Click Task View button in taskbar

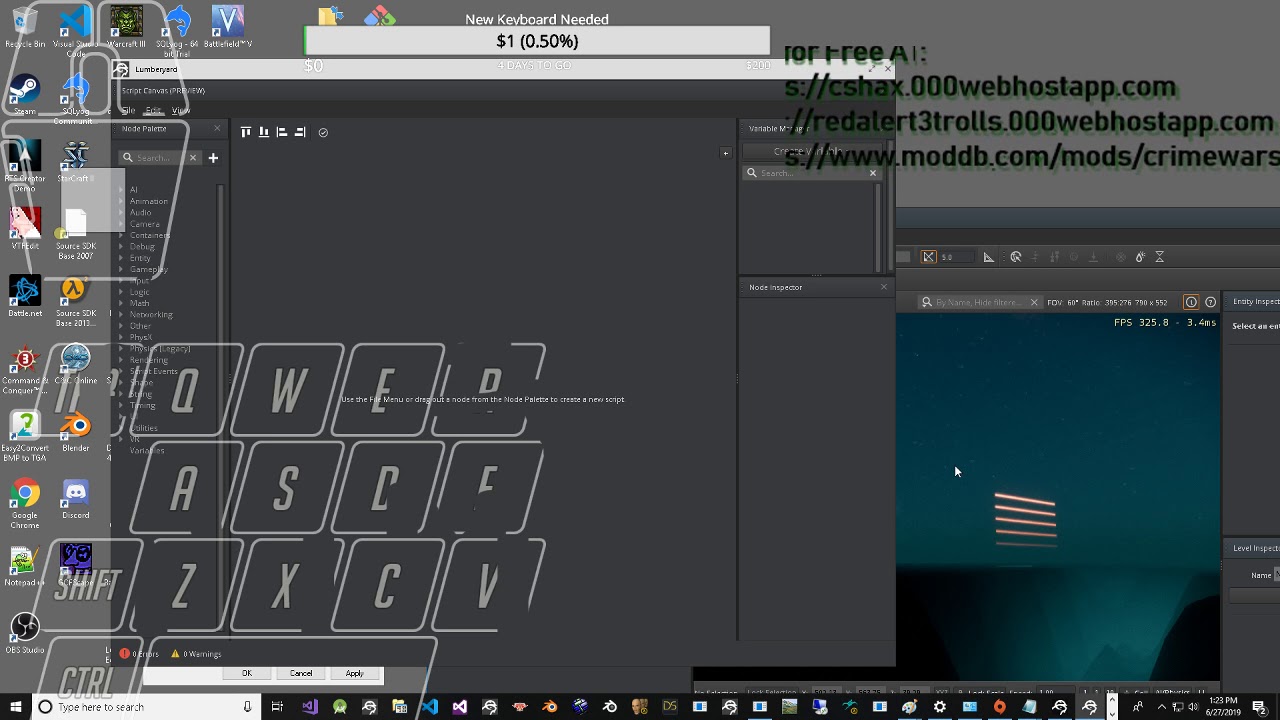click(277, 707)
